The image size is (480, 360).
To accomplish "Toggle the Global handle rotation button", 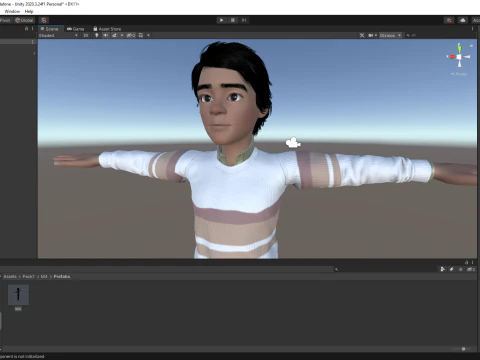I will pyautogui.click(x=24, y=20).
